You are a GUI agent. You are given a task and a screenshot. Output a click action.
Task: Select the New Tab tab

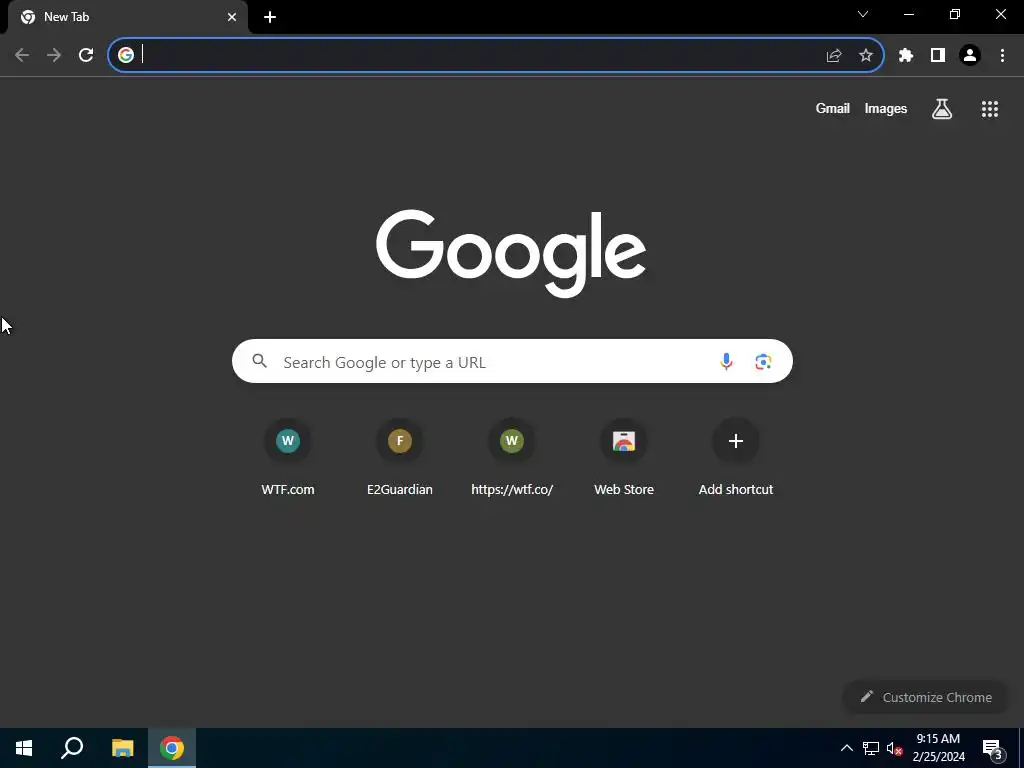click(x=128, y=17)
